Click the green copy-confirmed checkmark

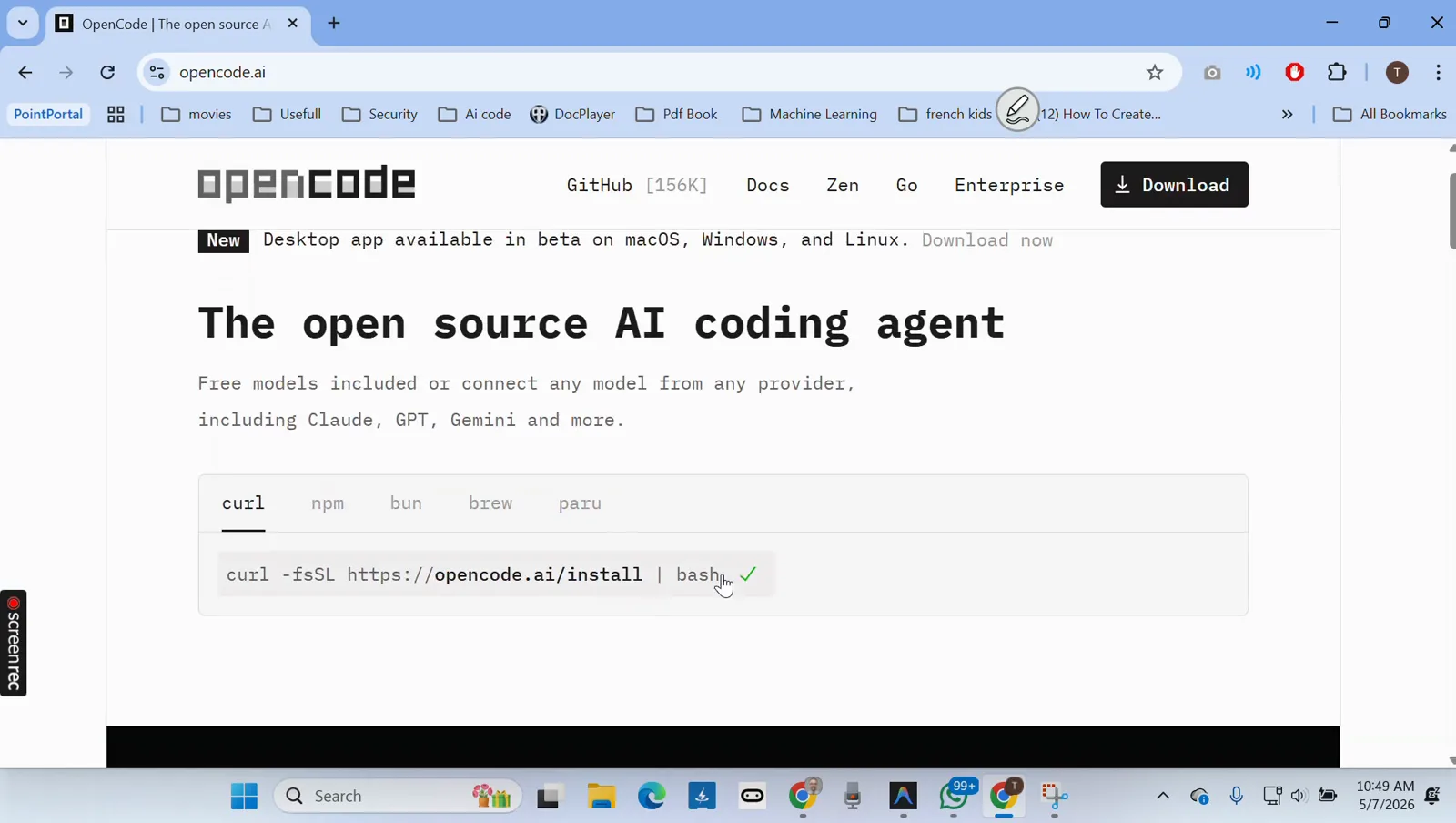tap(748, 574)
